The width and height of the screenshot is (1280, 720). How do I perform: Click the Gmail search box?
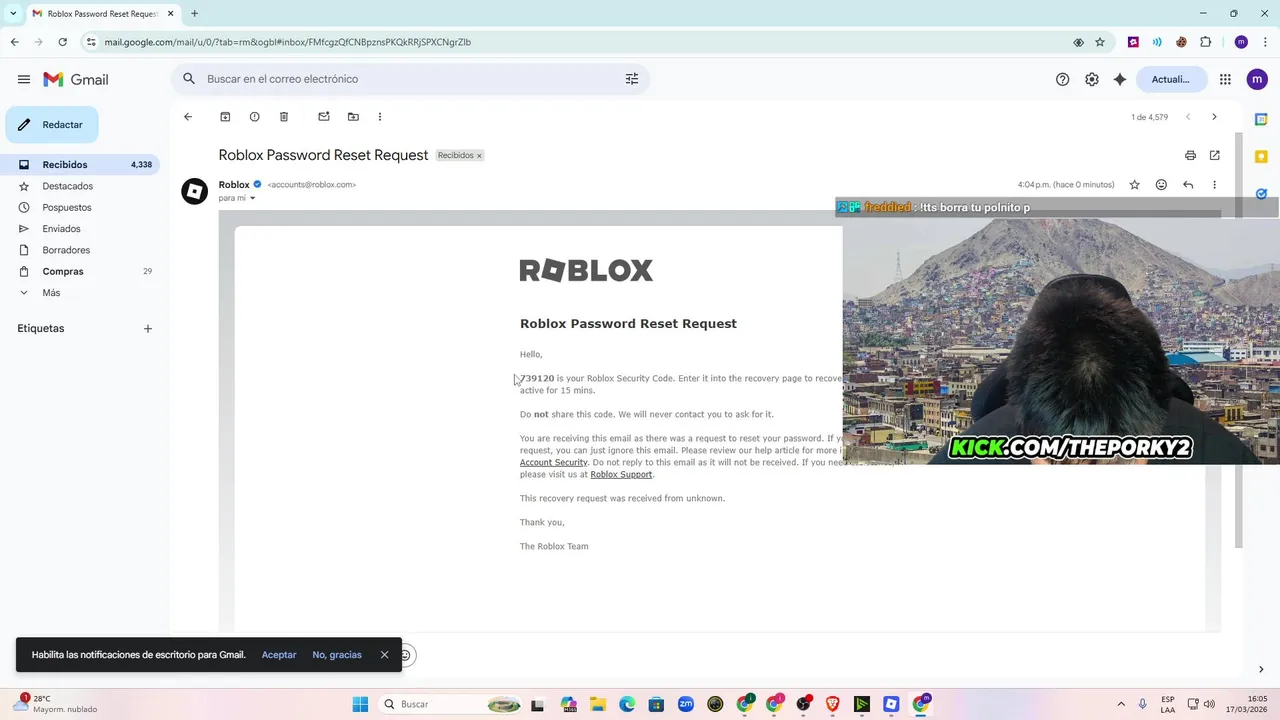point(410,79)
